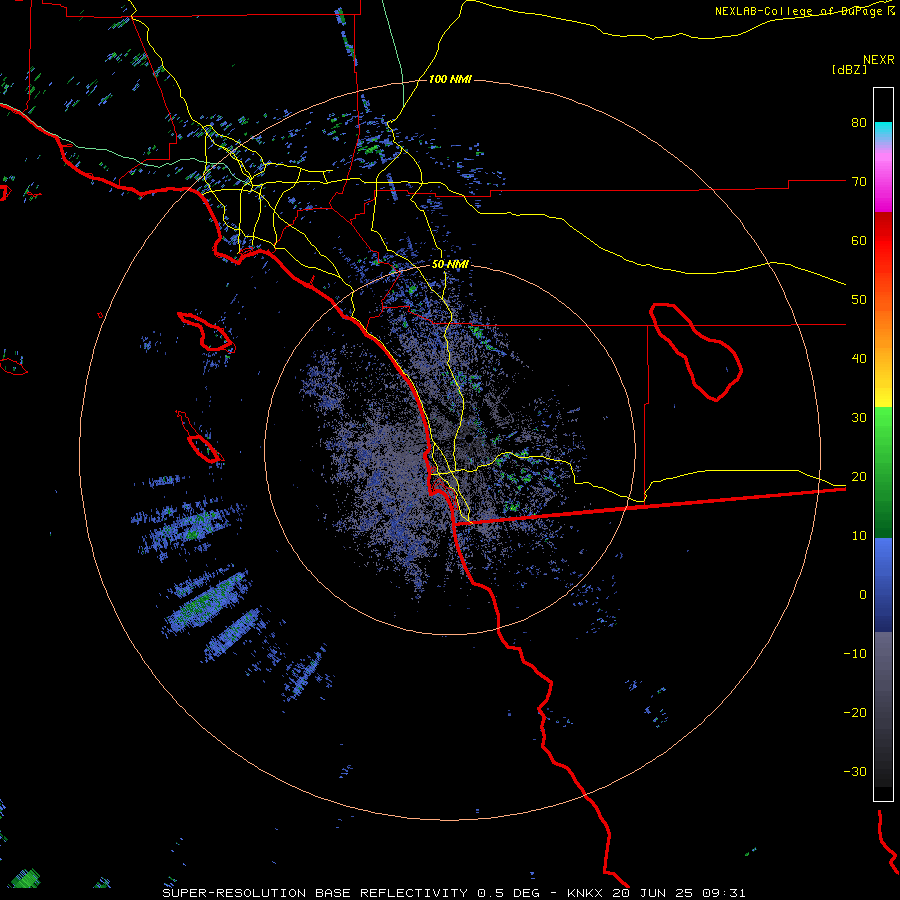Click the NEXLAB-College of DuPage credit text
900x900 pixels.
[x=805, y=11]
